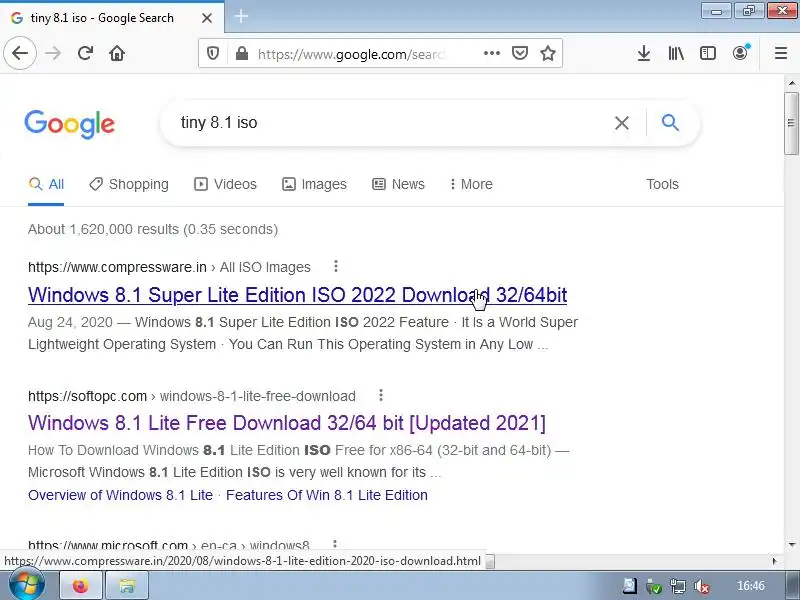This screenshot has height=600, width=800.
Task: Save page to Pocket
Action: [x=520, y=53]
